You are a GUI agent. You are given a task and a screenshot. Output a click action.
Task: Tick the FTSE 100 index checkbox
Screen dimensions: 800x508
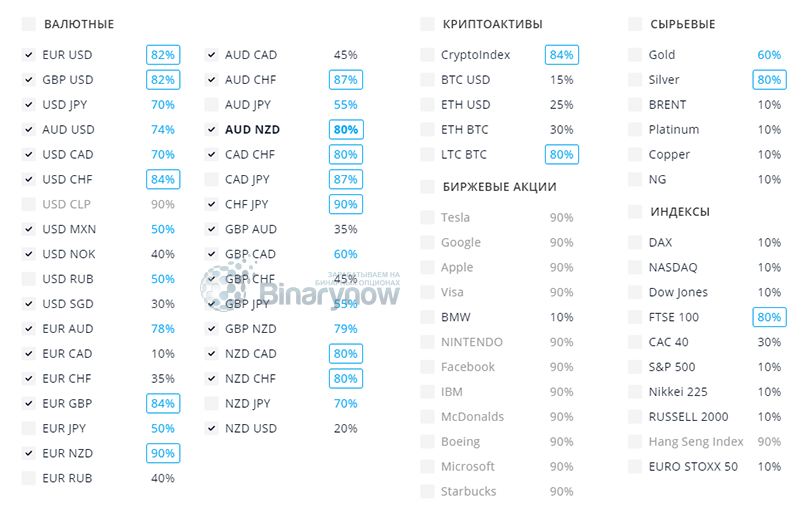point(635,317)
